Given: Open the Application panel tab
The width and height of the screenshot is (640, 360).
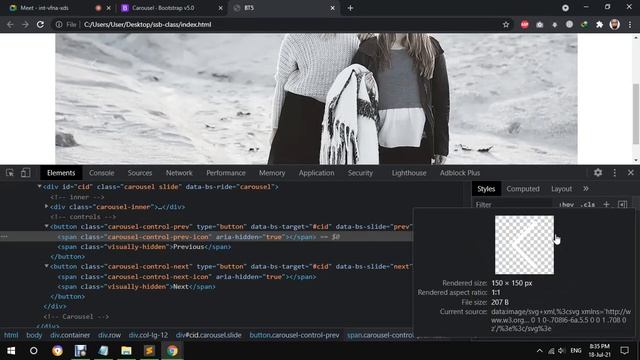Looking at the screenshot, I should pyautogui.click(x=316, y=173).
